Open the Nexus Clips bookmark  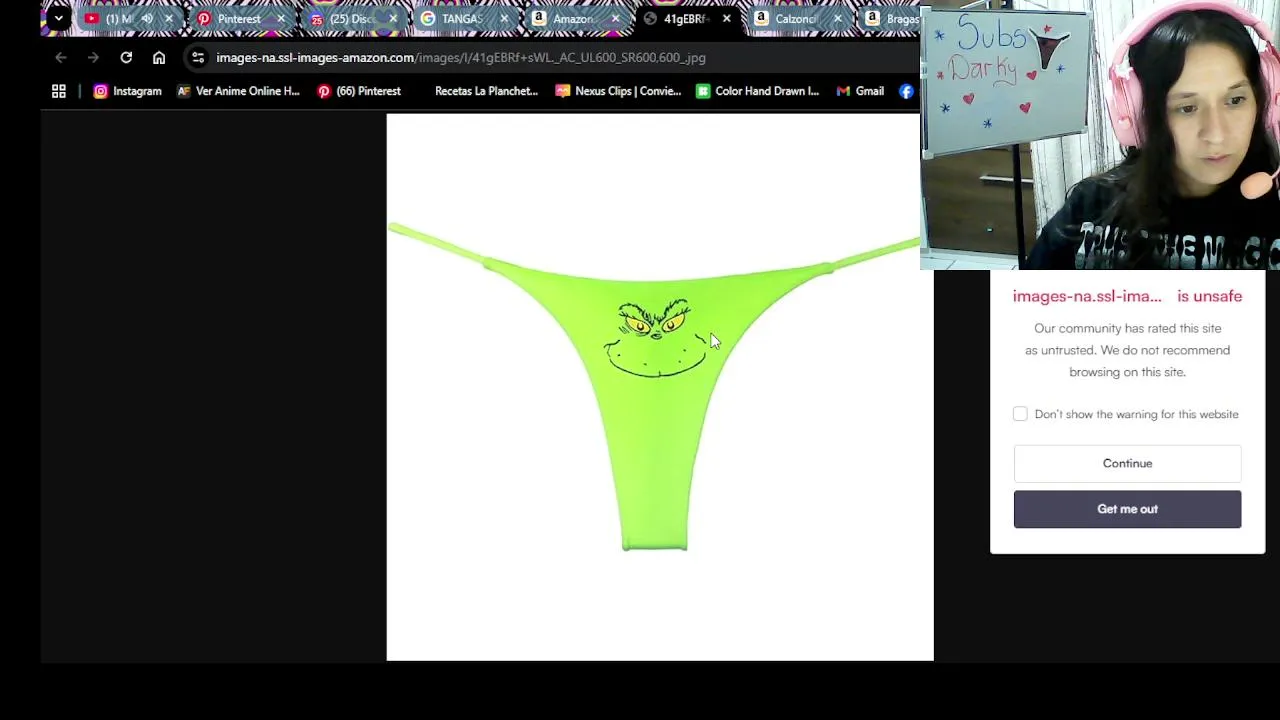pos(618,91)
